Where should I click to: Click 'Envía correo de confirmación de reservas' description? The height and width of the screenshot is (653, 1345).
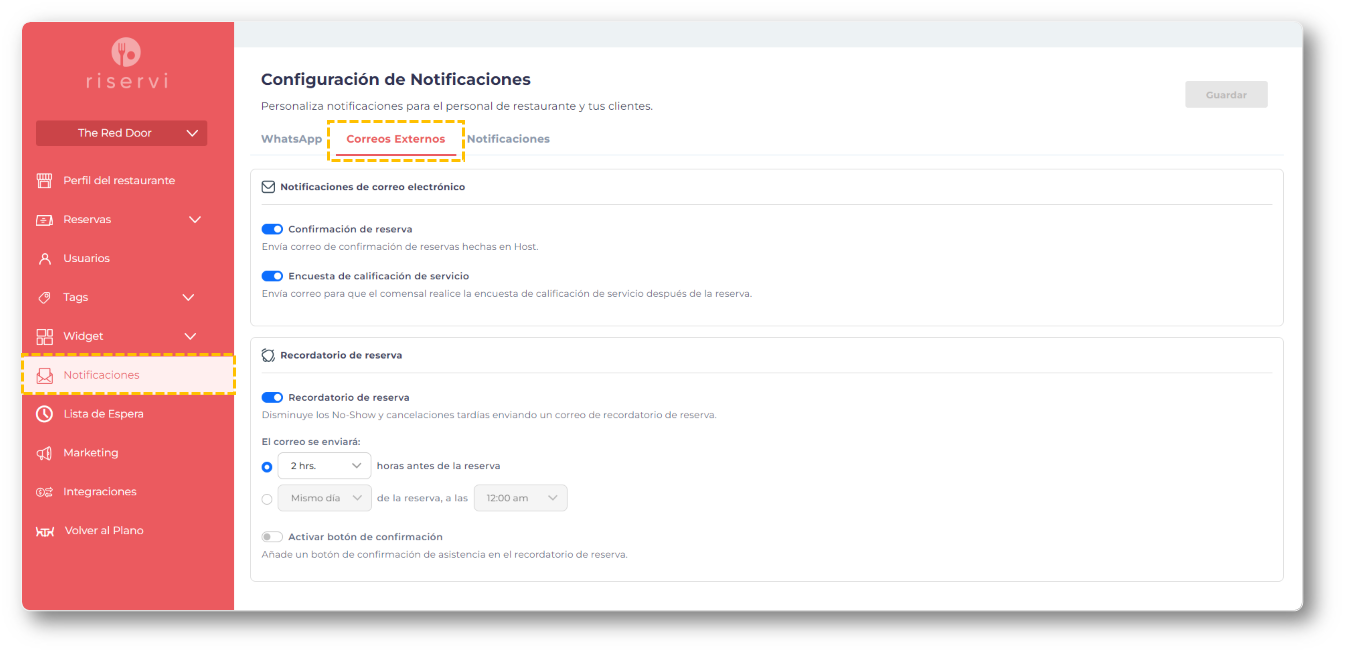tap(399, 247)
